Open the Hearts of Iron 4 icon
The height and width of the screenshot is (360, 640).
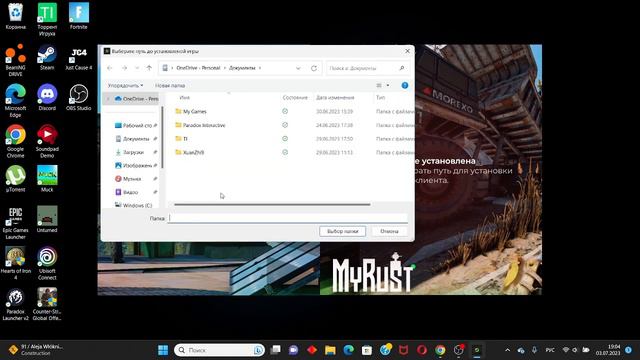(16, 263)
